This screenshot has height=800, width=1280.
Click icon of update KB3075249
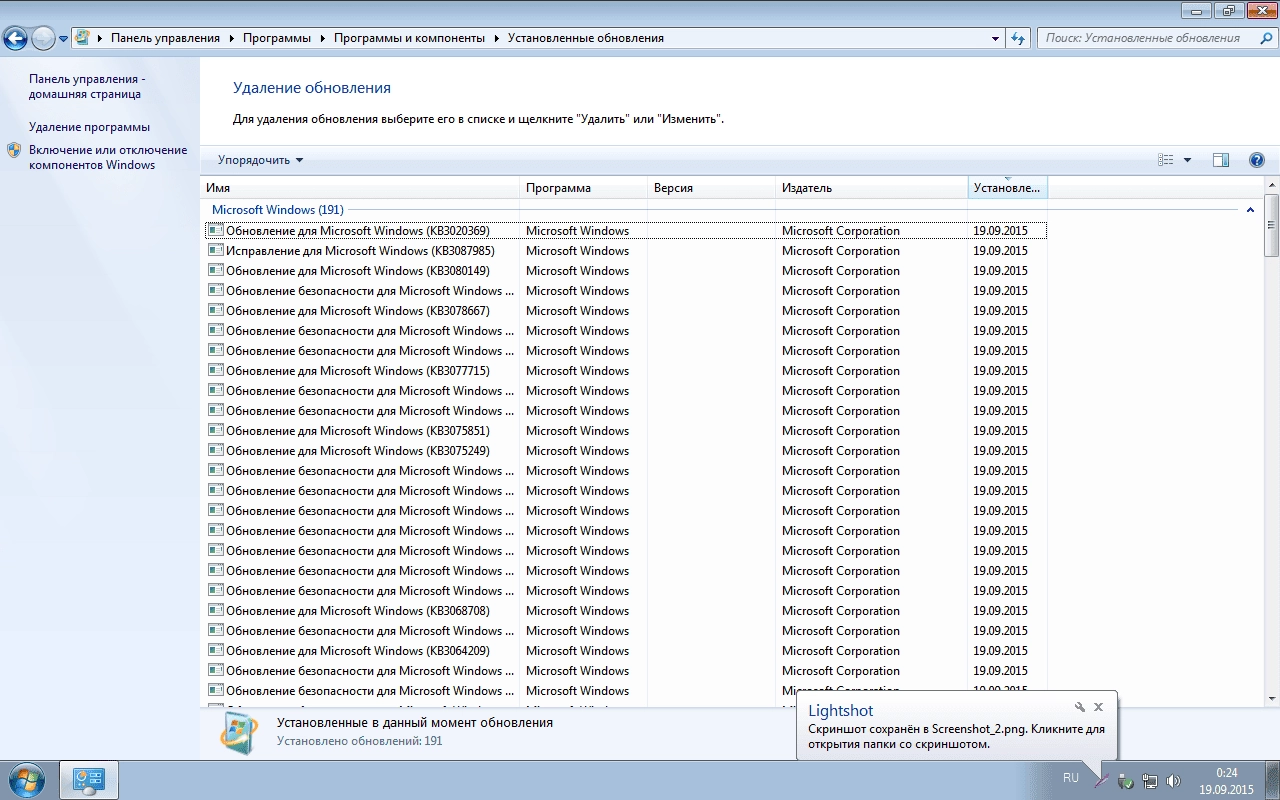(215, 450)
